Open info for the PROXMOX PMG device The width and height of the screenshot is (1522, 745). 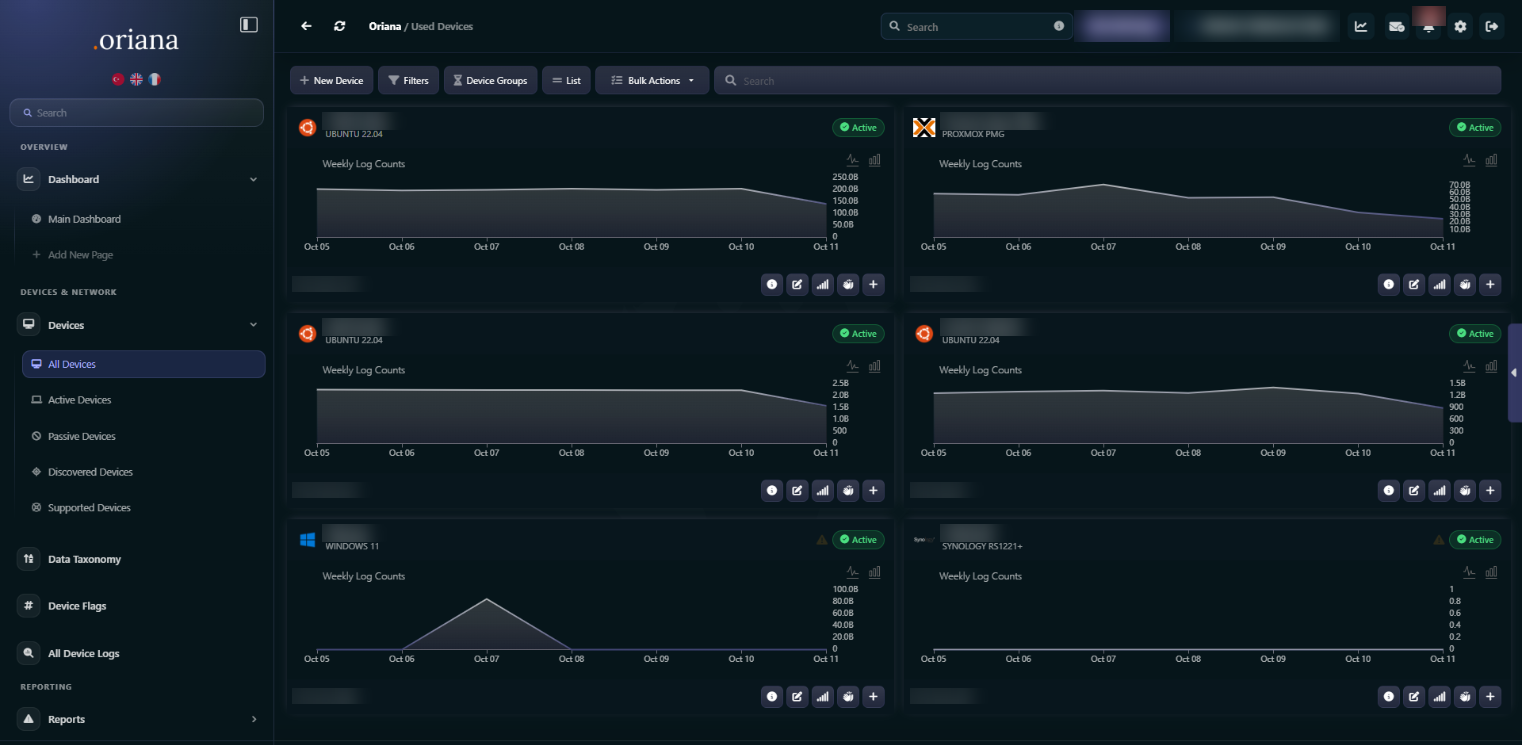[x=1389, y=284]
